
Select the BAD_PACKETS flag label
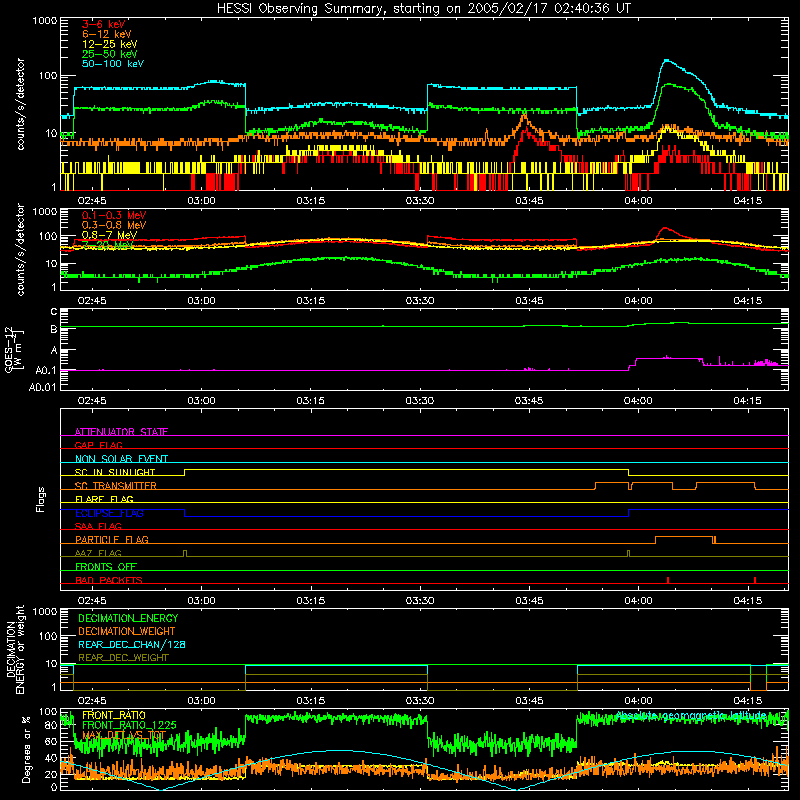(109, 580)
